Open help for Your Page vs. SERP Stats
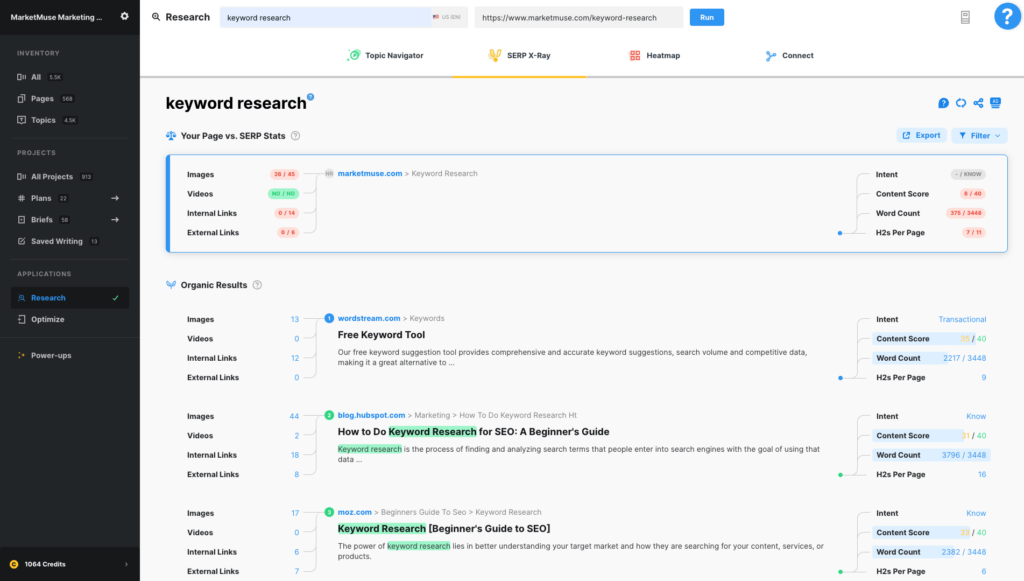The height and width of the screenshot is (581, 1024). [295, 136]
